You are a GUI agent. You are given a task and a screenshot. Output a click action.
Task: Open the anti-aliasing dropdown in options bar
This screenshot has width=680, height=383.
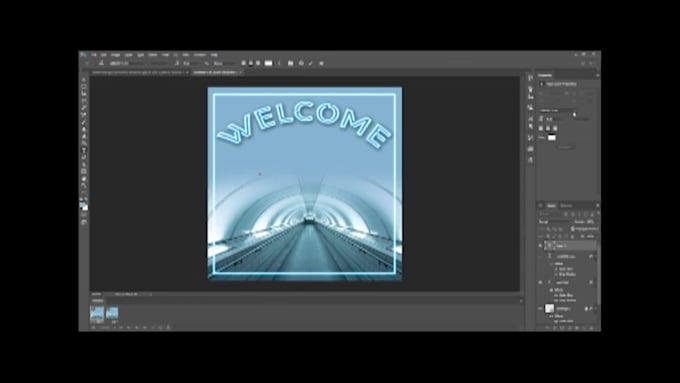224,63
